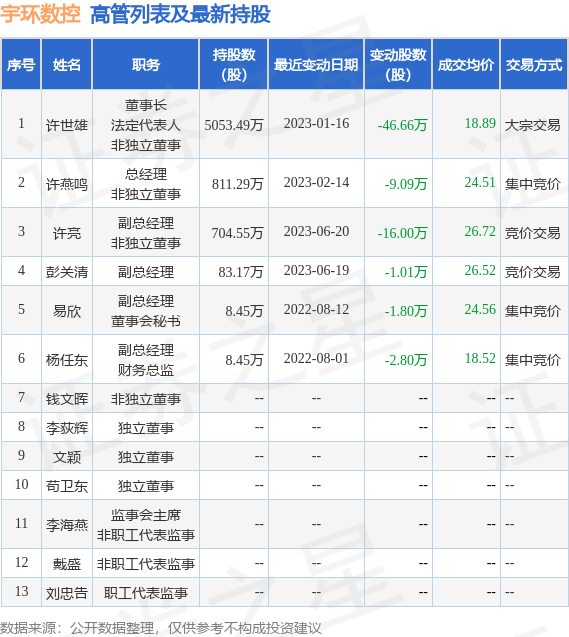Click the sequence number 10

[x=21, y=484]
